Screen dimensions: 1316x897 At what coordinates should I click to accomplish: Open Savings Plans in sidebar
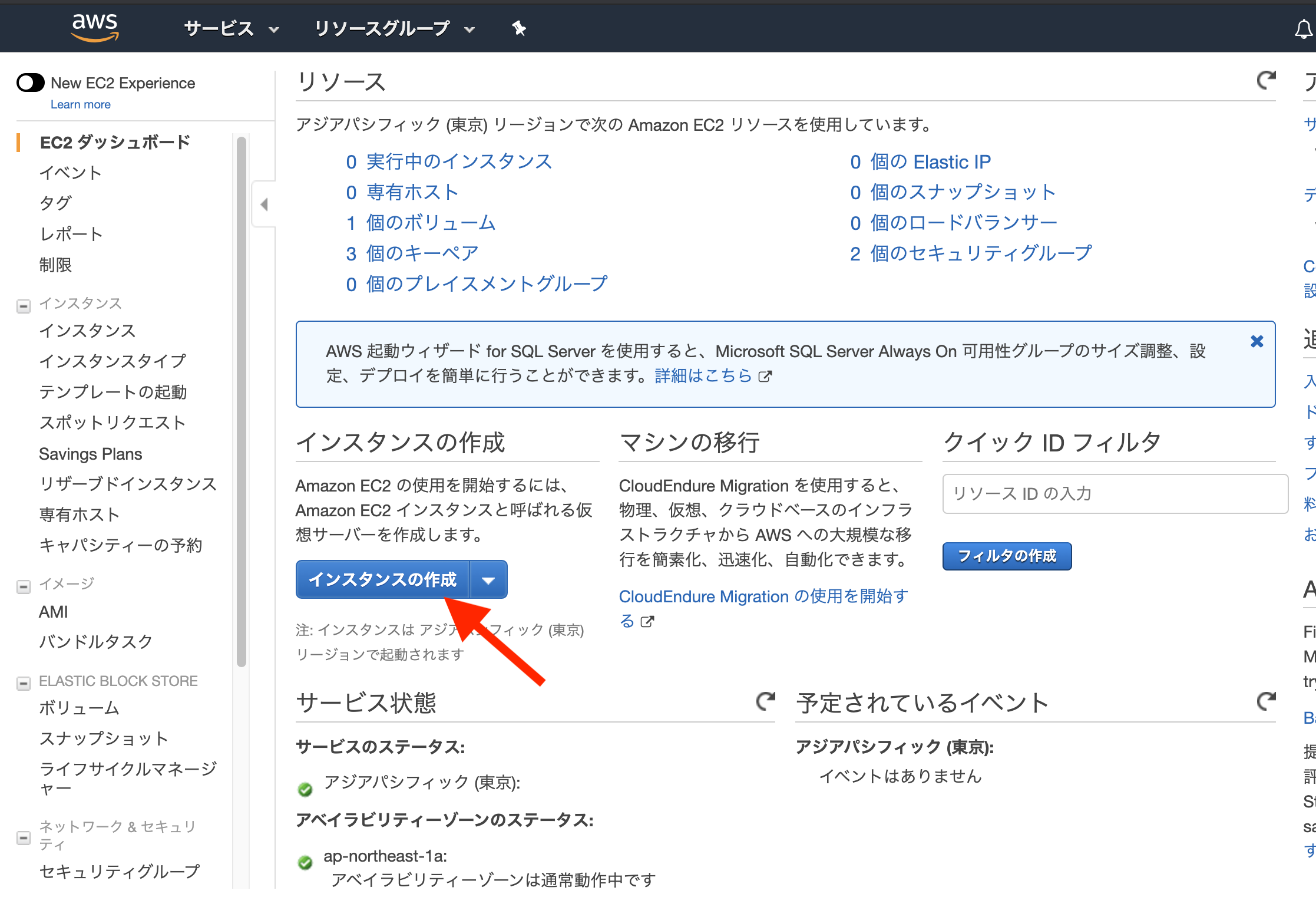pos(90,454)
